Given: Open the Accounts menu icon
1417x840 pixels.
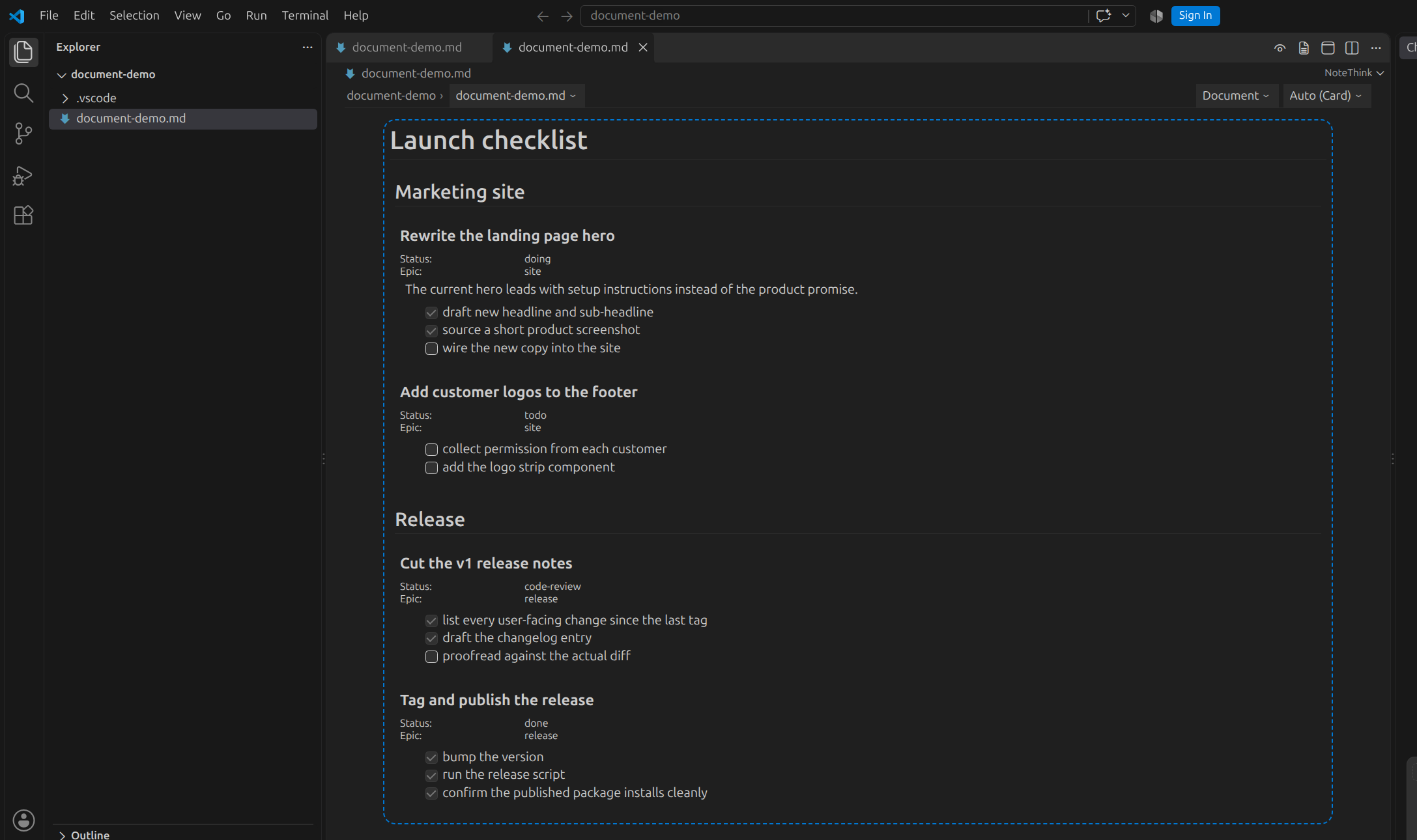Looking at the screenshot, I should tap(23, 820).
